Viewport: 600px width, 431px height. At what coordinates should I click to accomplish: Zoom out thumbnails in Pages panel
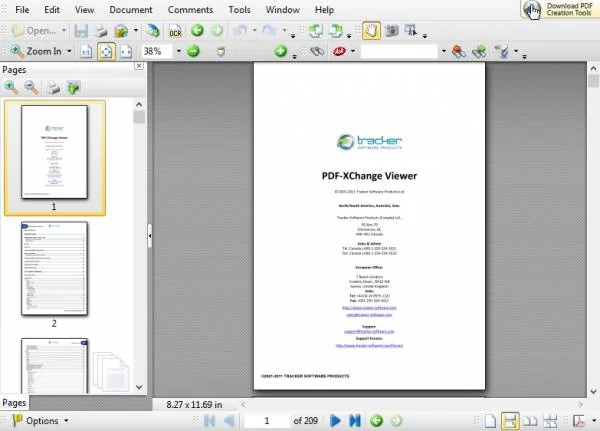coord(31,88)
